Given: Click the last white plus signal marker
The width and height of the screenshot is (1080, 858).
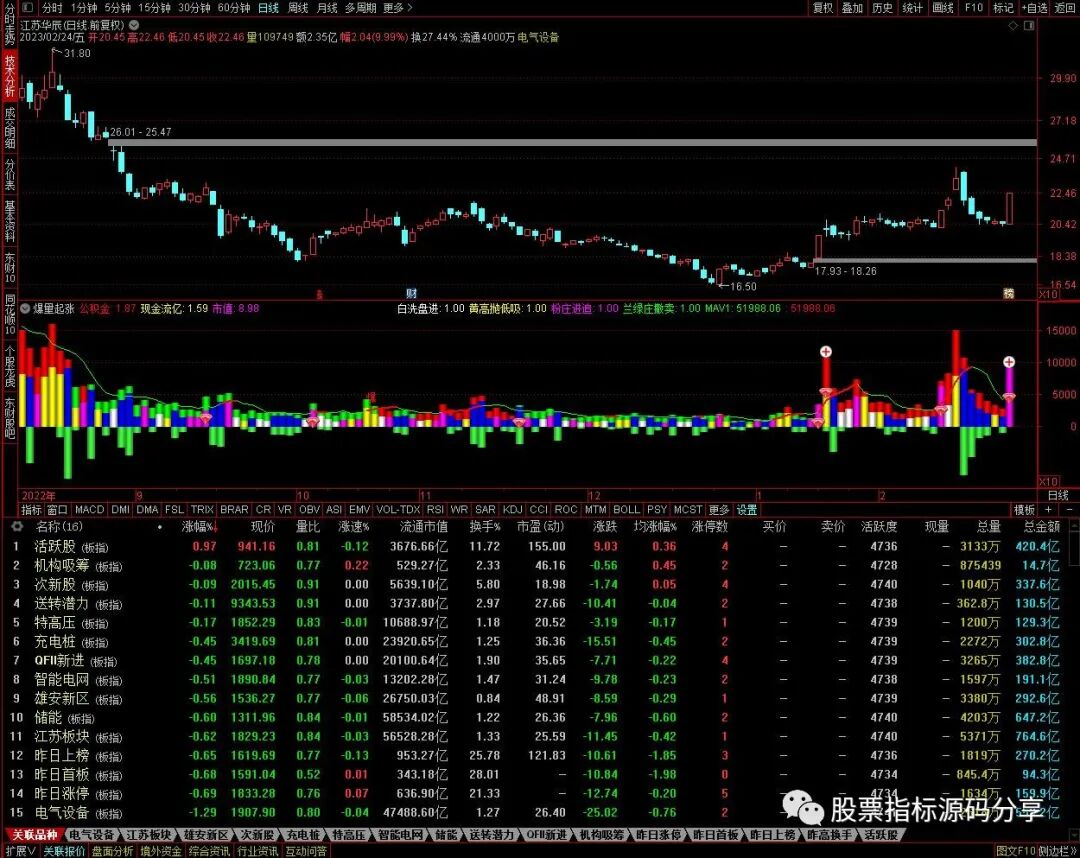Looking at the screenshot, I should [1009, 362].
